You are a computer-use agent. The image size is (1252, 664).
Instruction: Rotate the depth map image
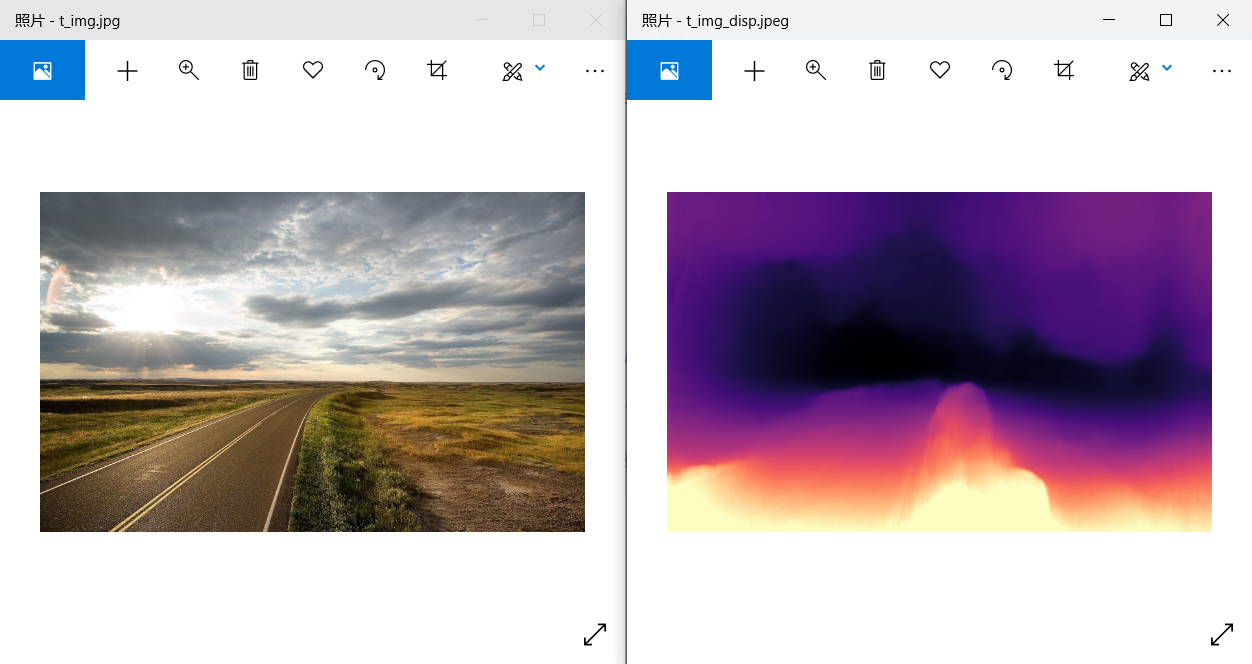[x=1002, y=70]
